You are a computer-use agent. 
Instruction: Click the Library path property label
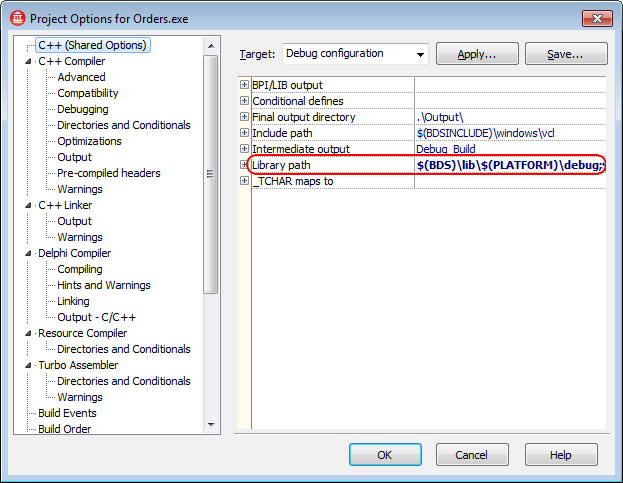(x=281, y=165)
